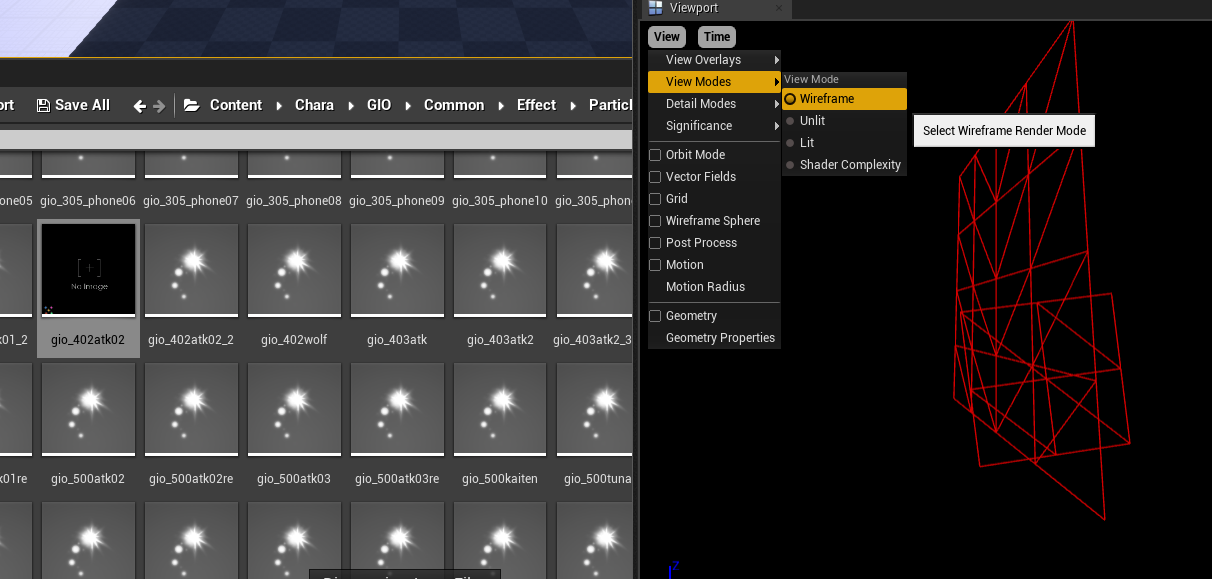Image resolution: width=1212 pixels, height=579 pixels.
Task: Select the gio_402wolf particle thumbnail
Action: [x=294, y=270]
